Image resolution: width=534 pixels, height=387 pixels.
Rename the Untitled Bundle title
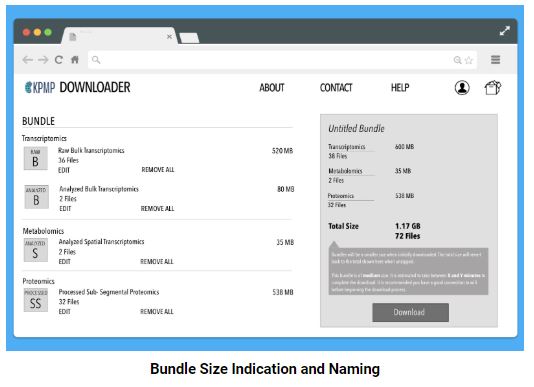click(356, 129)
